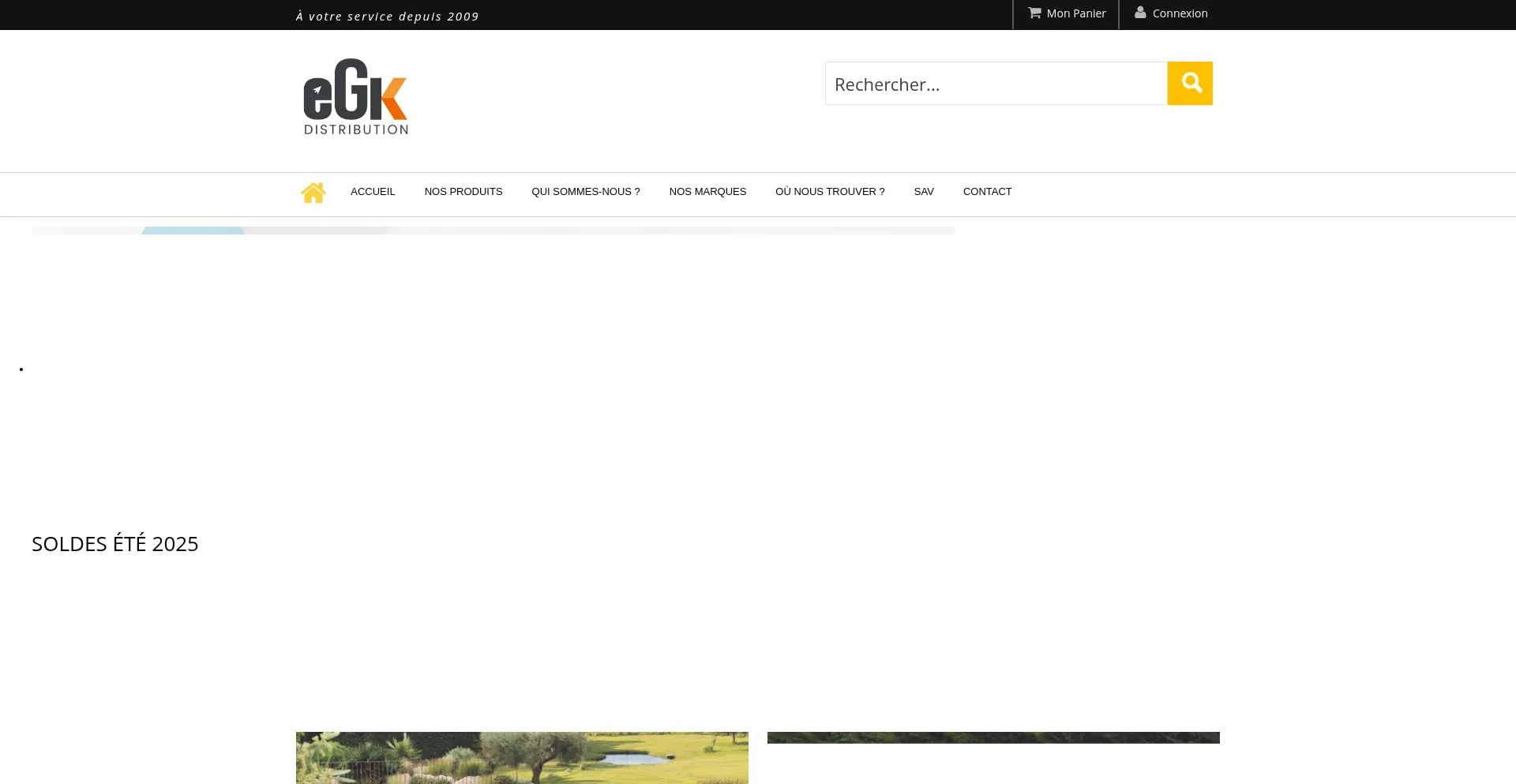Go to the CONTACT page
This screenshot has width=1516, height=784.
click(987, 192)
